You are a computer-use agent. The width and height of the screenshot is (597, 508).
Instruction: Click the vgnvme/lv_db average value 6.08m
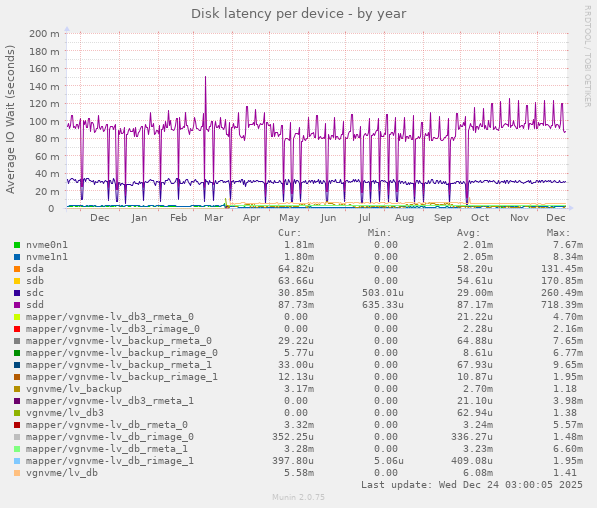tap(478, 473)
